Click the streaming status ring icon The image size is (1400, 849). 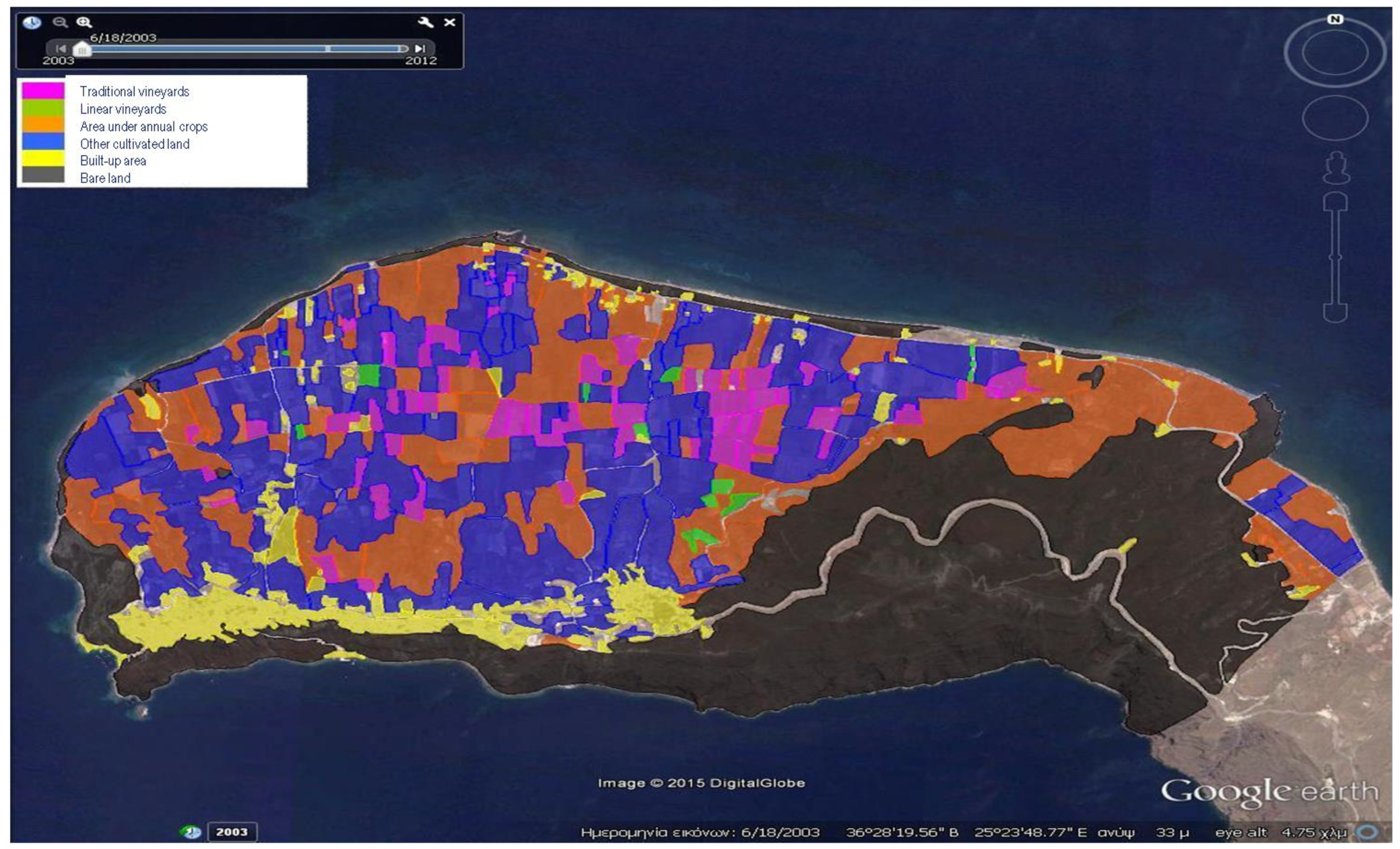(1368, 832)
